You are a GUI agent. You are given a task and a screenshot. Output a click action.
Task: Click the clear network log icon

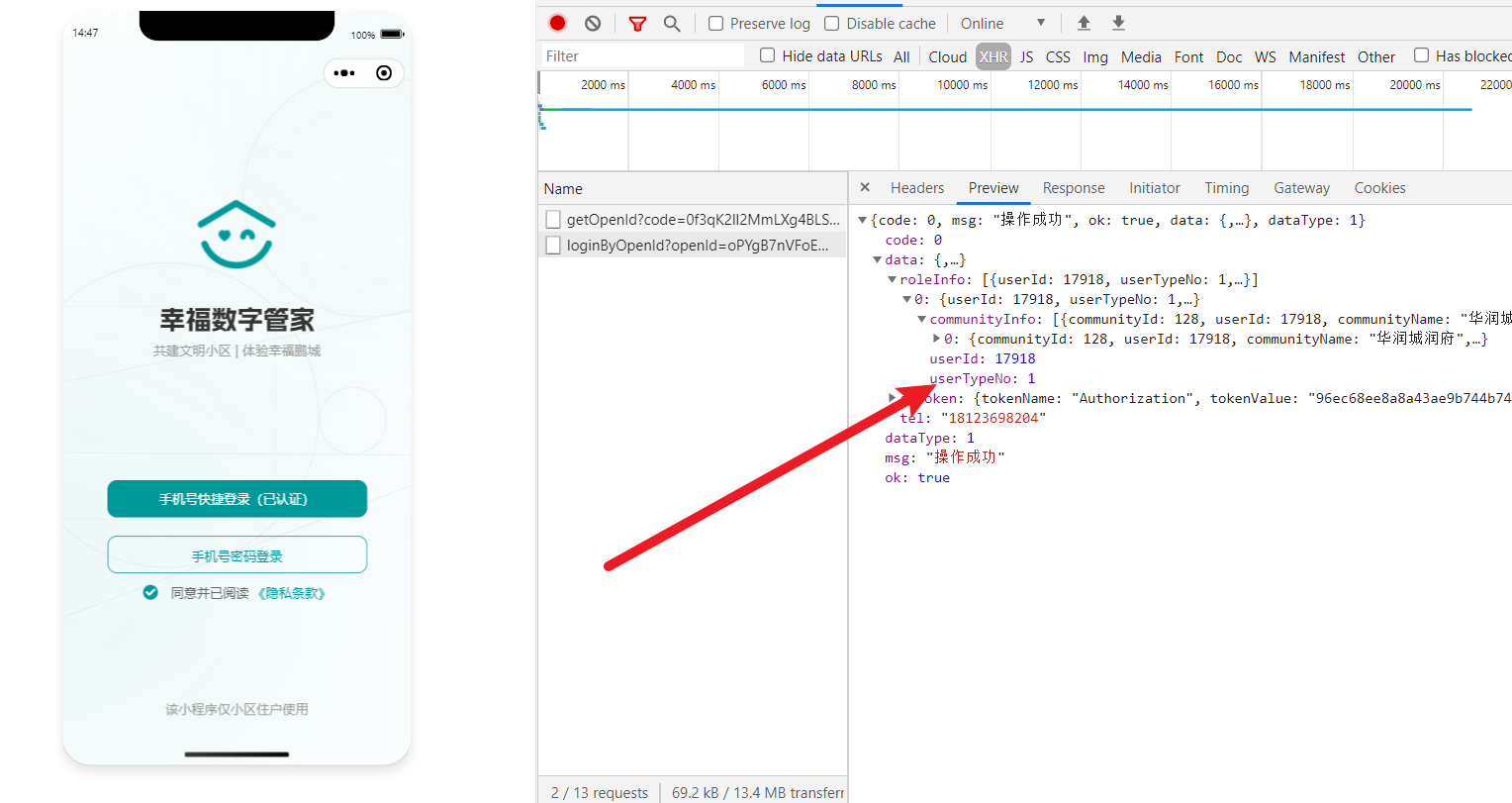(x=593, y=23)
